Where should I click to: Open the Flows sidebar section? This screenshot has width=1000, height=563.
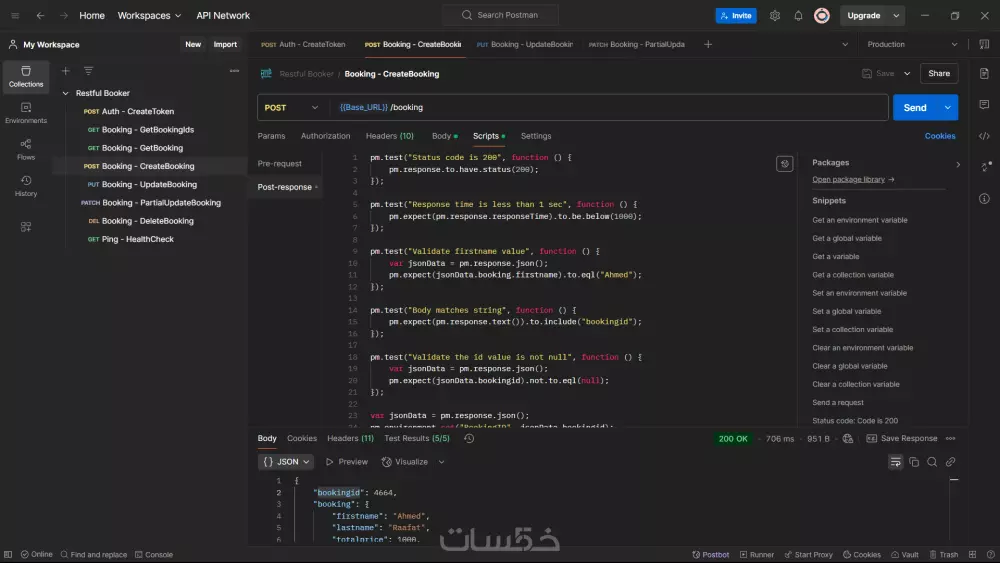click(x=26, y=149)
